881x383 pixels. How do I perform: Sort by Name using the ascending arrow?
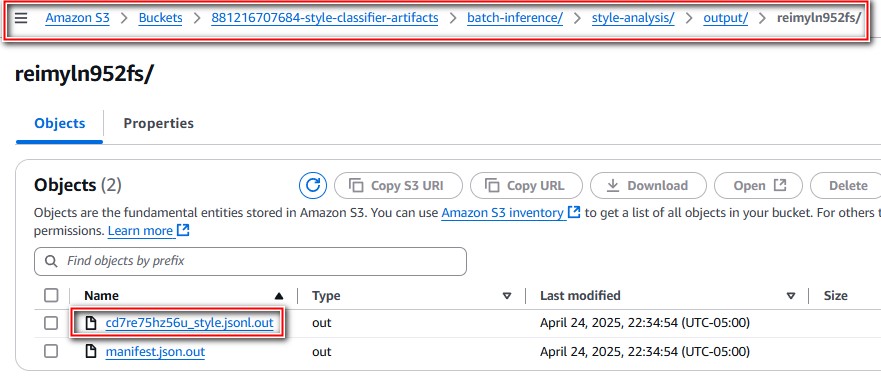coord(279,296)
